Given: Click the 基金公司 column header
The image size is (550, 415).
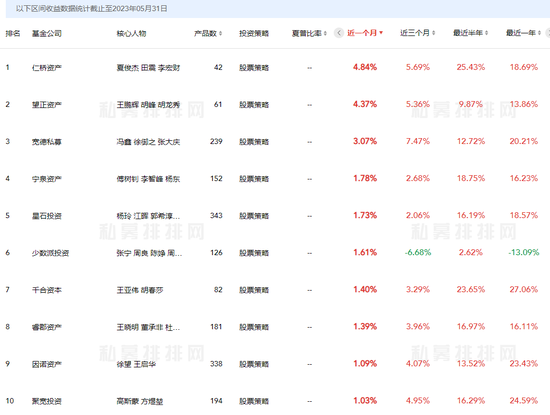Looking at the screenshot, I should tap(47, 33).
